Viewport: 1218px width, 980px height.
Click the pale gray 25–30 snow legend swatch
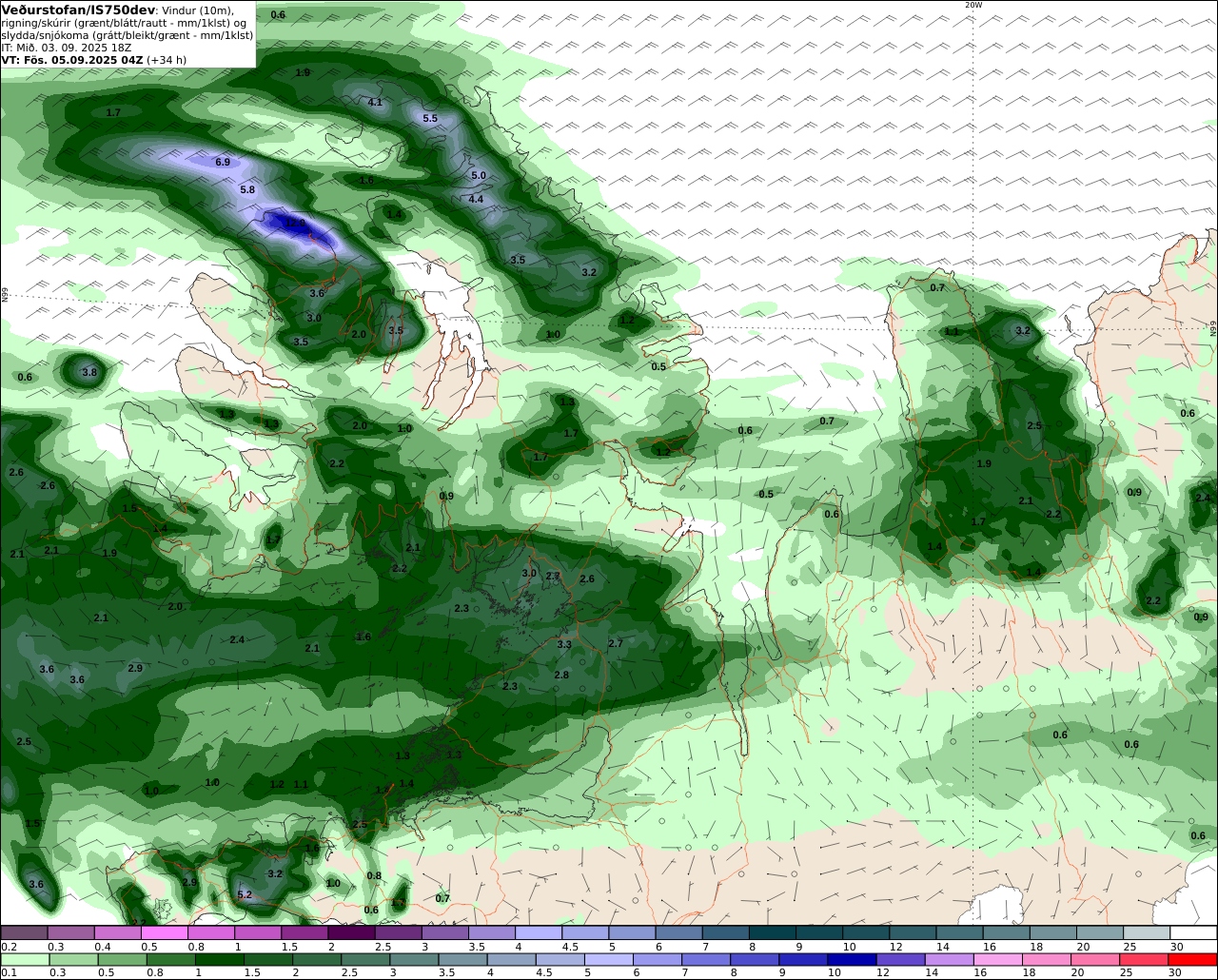click(1148, 933)
